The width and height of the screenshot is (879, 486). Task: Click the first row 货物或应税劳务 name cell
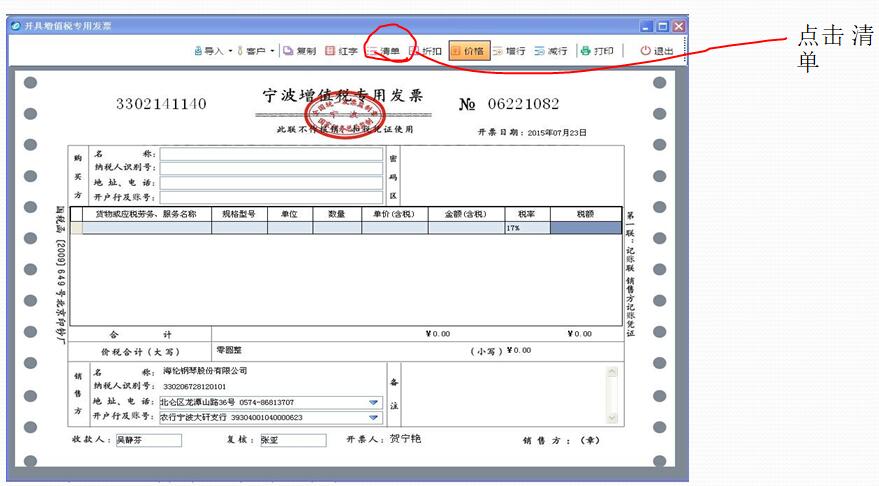click(145, 228)
